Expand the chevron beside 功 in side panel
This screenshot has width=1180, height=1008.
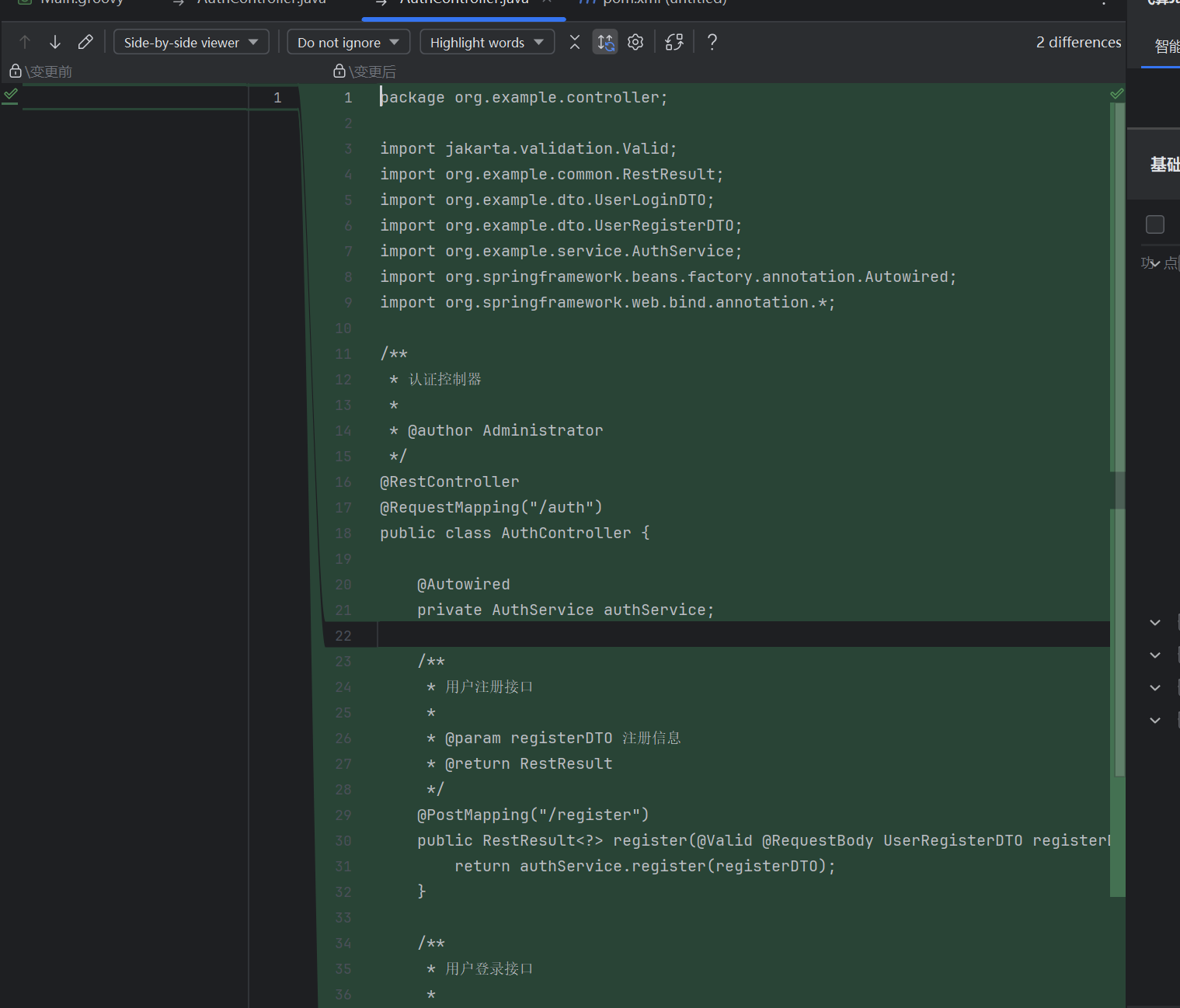(x=1155, y=264)
